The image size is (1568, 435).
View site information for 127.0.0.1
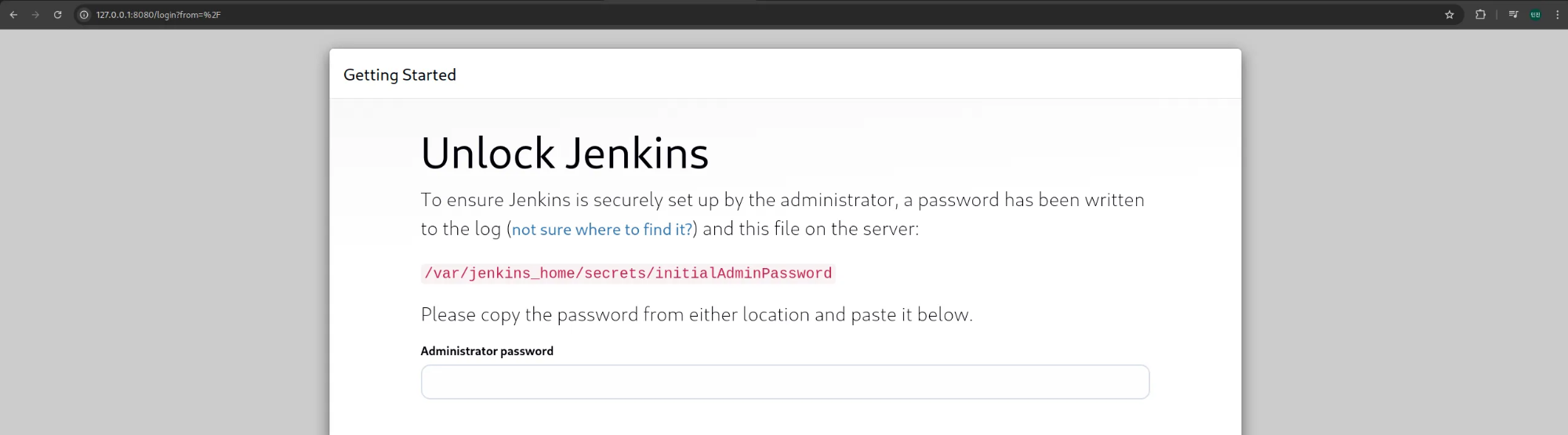tap(85, 15)
